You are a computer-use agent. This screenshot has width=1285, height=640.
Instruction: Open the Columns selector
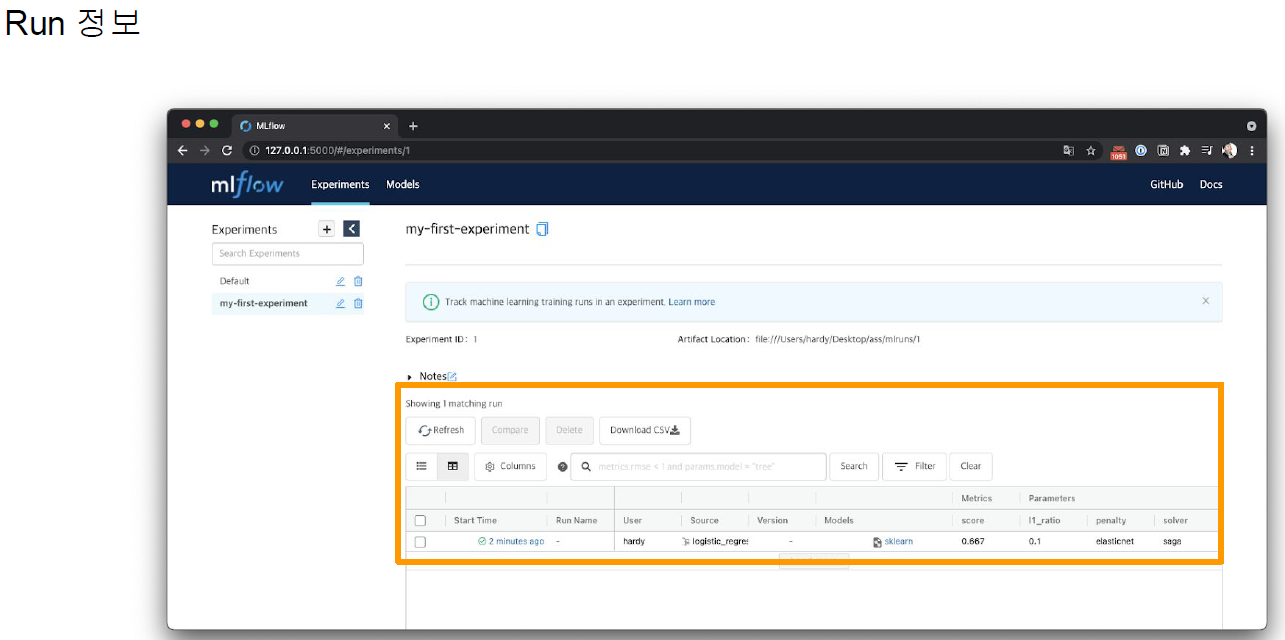[x=510, y=466]
